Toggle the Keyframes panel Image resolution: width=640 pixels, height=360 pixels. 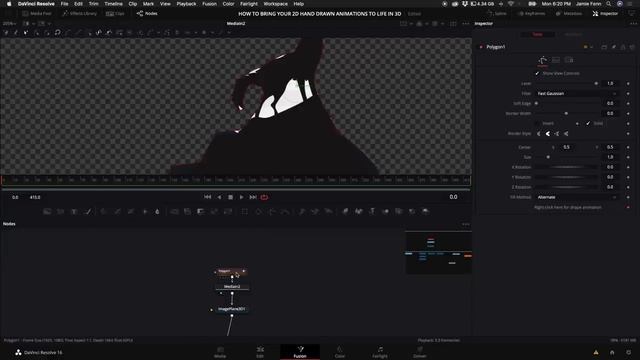(531, 13)
